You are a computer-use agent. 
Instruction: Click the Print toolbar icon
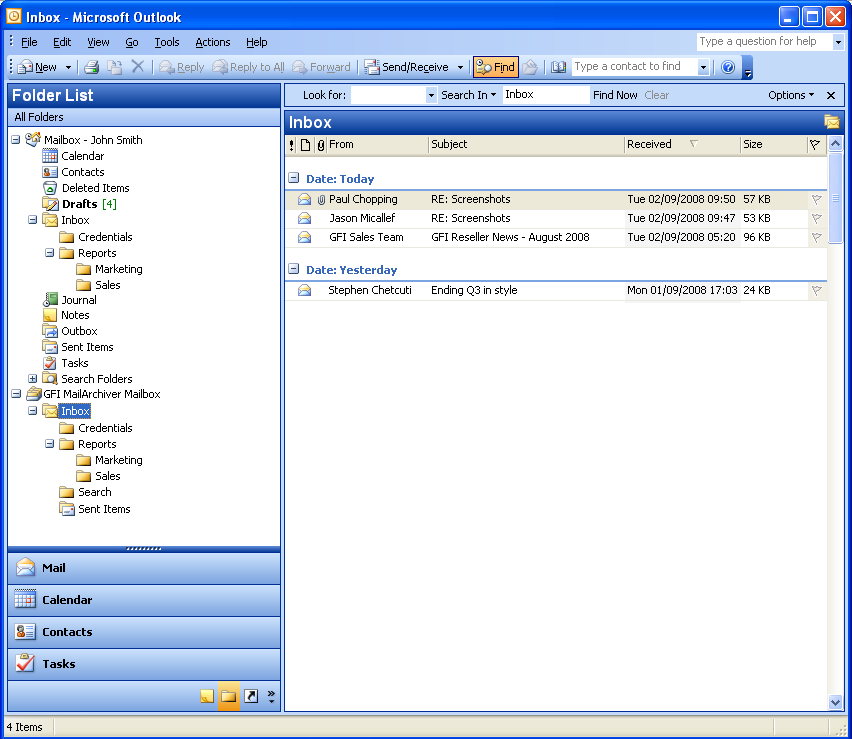point(91,67)
